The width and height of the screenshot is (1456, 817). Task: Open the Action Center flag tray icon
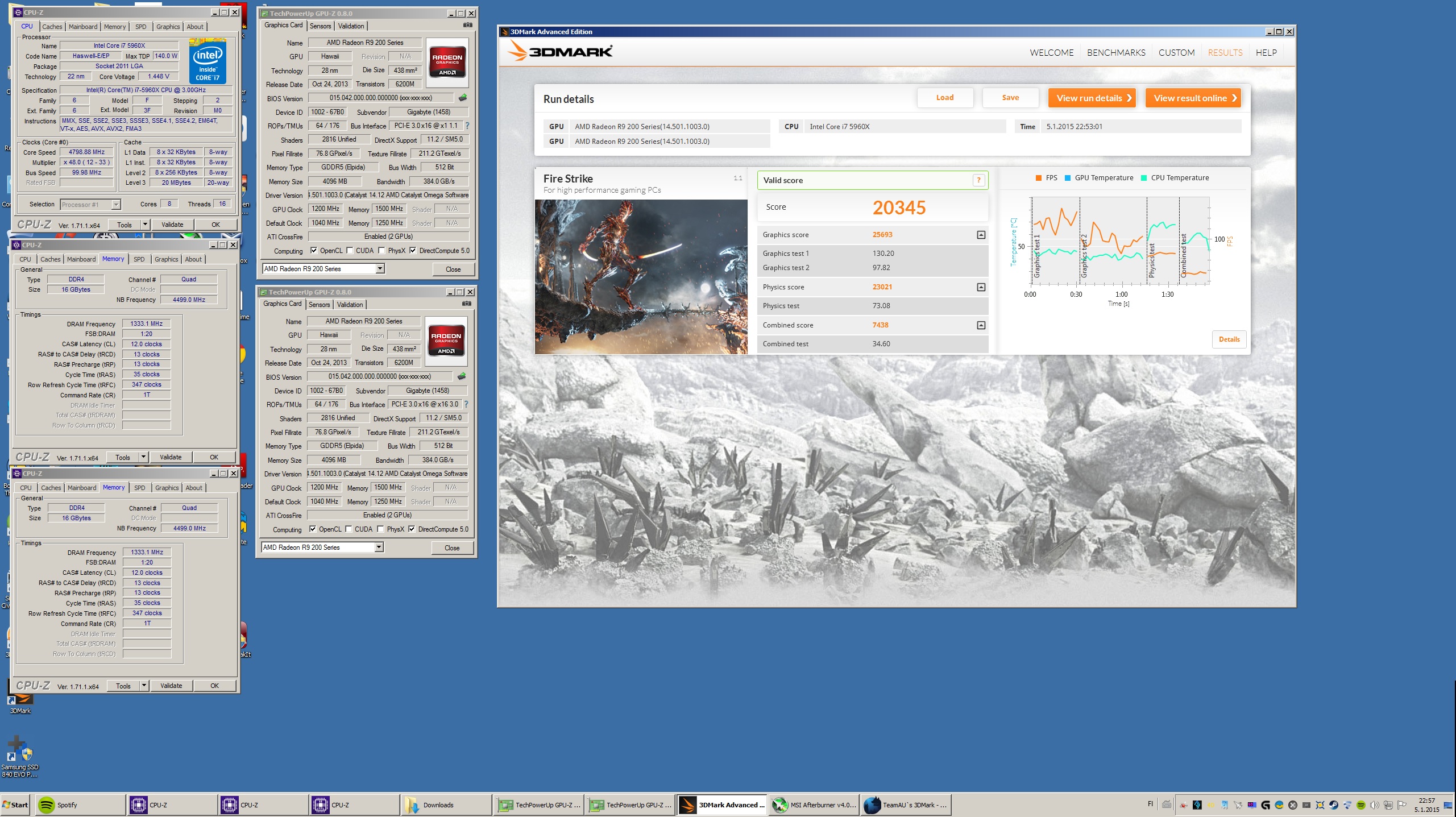(1401, 804)
